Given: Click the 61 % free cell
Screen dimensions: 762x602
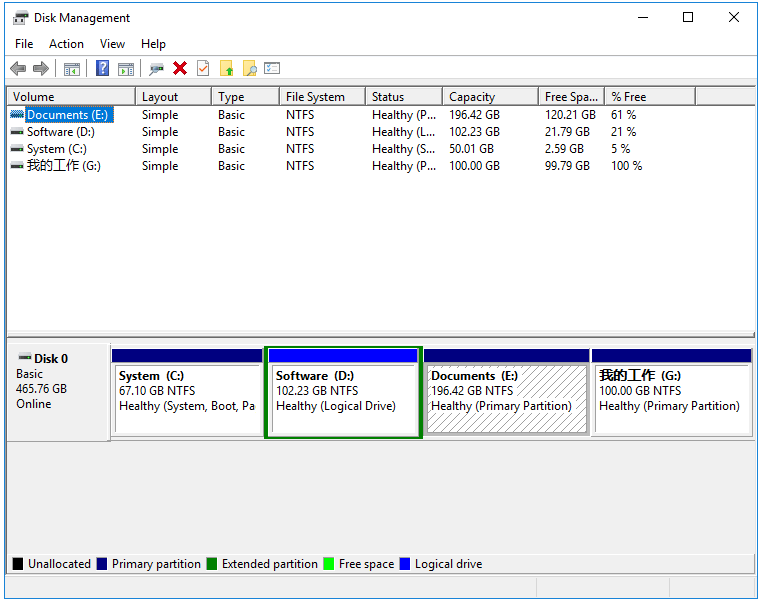Looking at the screenshot, I should coord(623,115).
